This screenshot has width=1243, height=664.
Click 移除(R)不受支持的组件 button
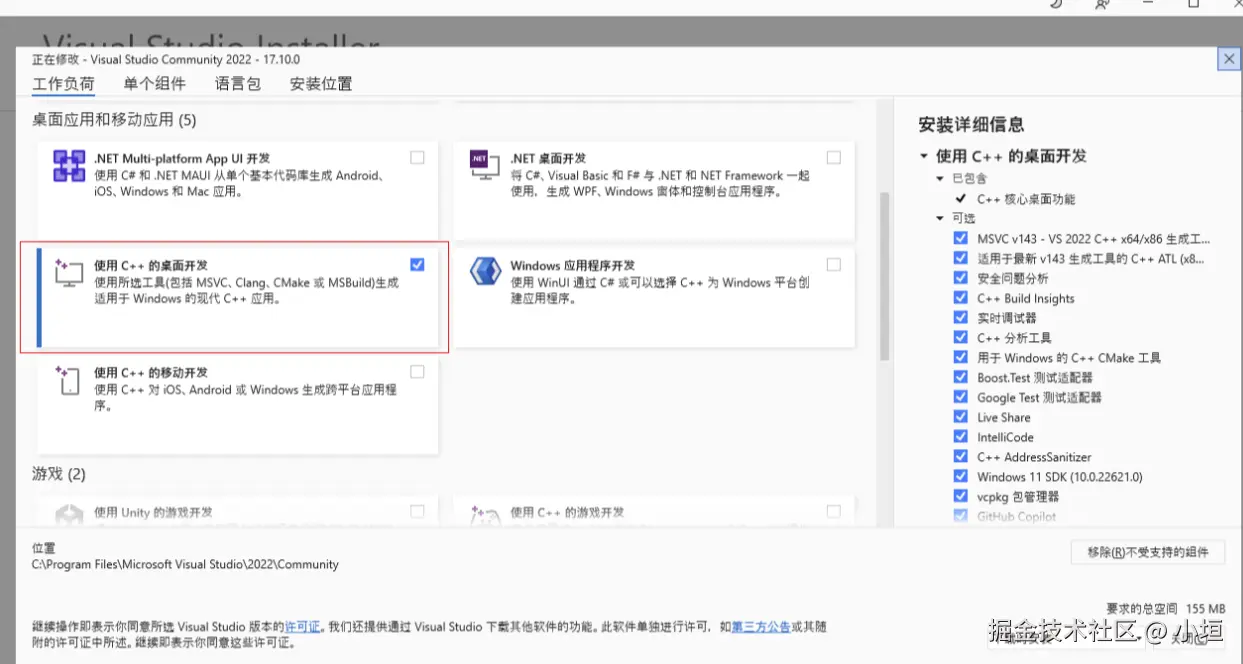point(1148,552)
